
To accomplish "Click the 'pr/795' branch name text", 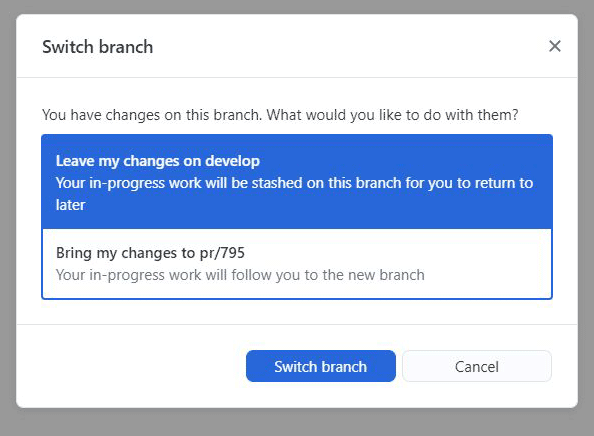I will (222, 253).
